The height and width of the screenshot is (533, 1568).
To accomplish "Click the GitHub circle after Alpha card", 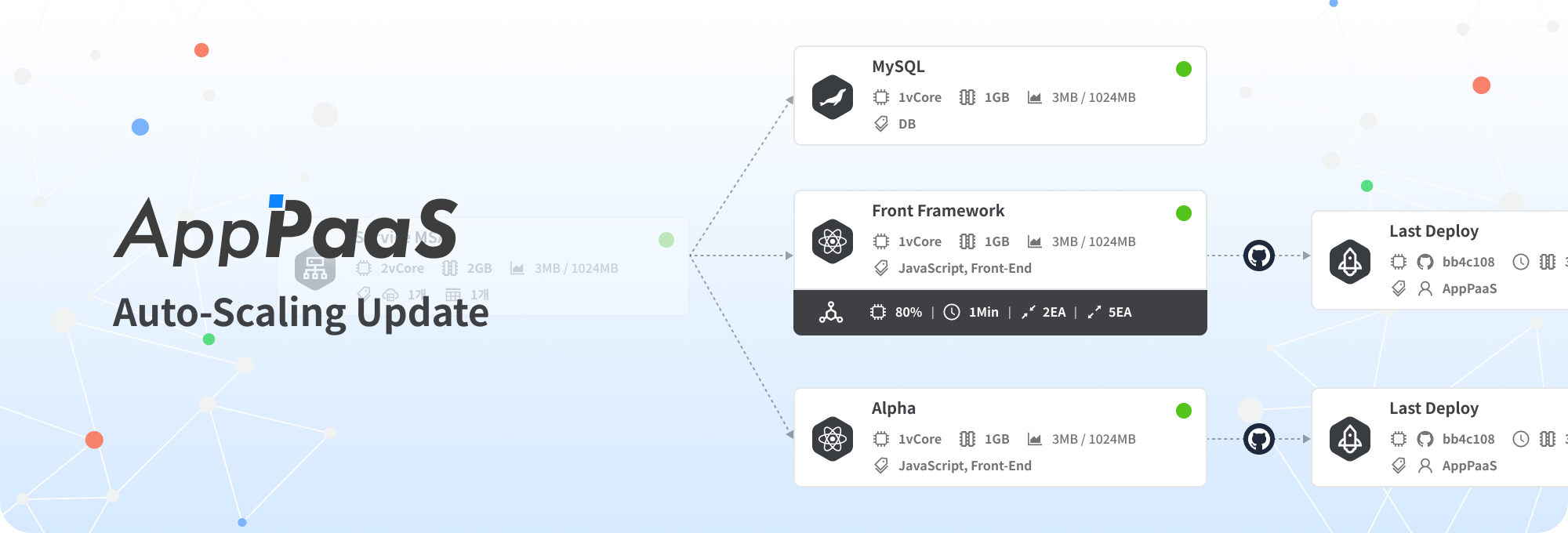I will [1259, 439].
